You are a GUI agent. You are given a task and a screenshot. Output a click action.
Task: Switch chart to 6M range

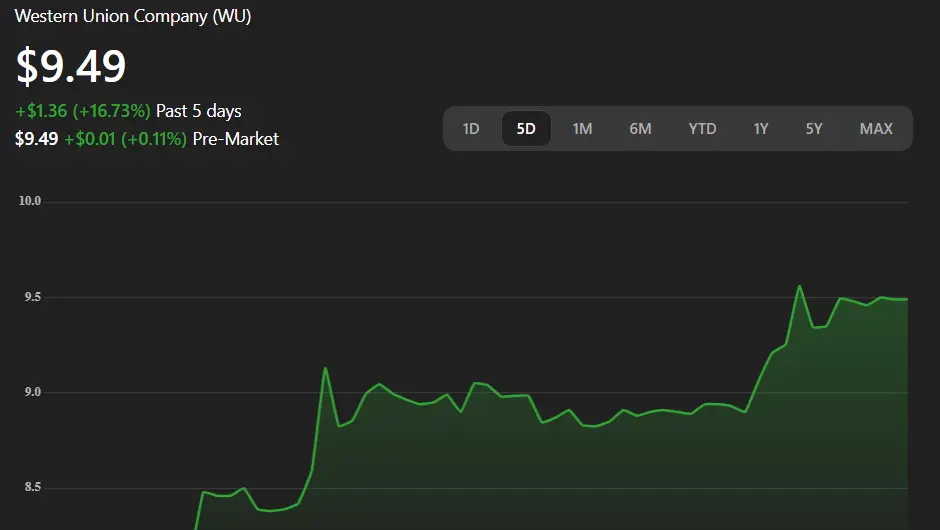pyautogui.click(x=640, y=129)
